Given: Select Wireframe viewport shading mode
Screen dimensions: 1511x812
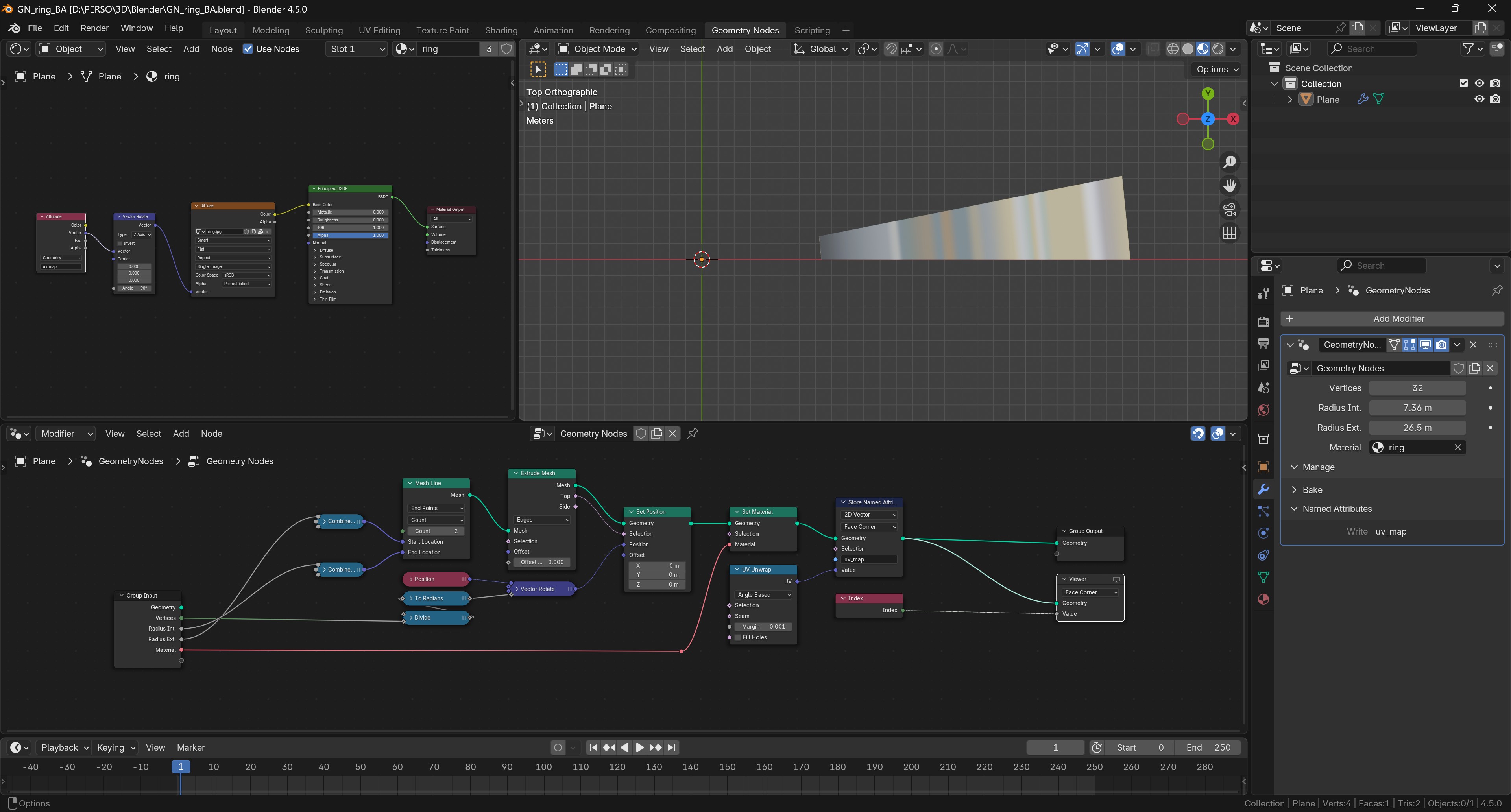Looking at the screenshot, I should 1173,49.
